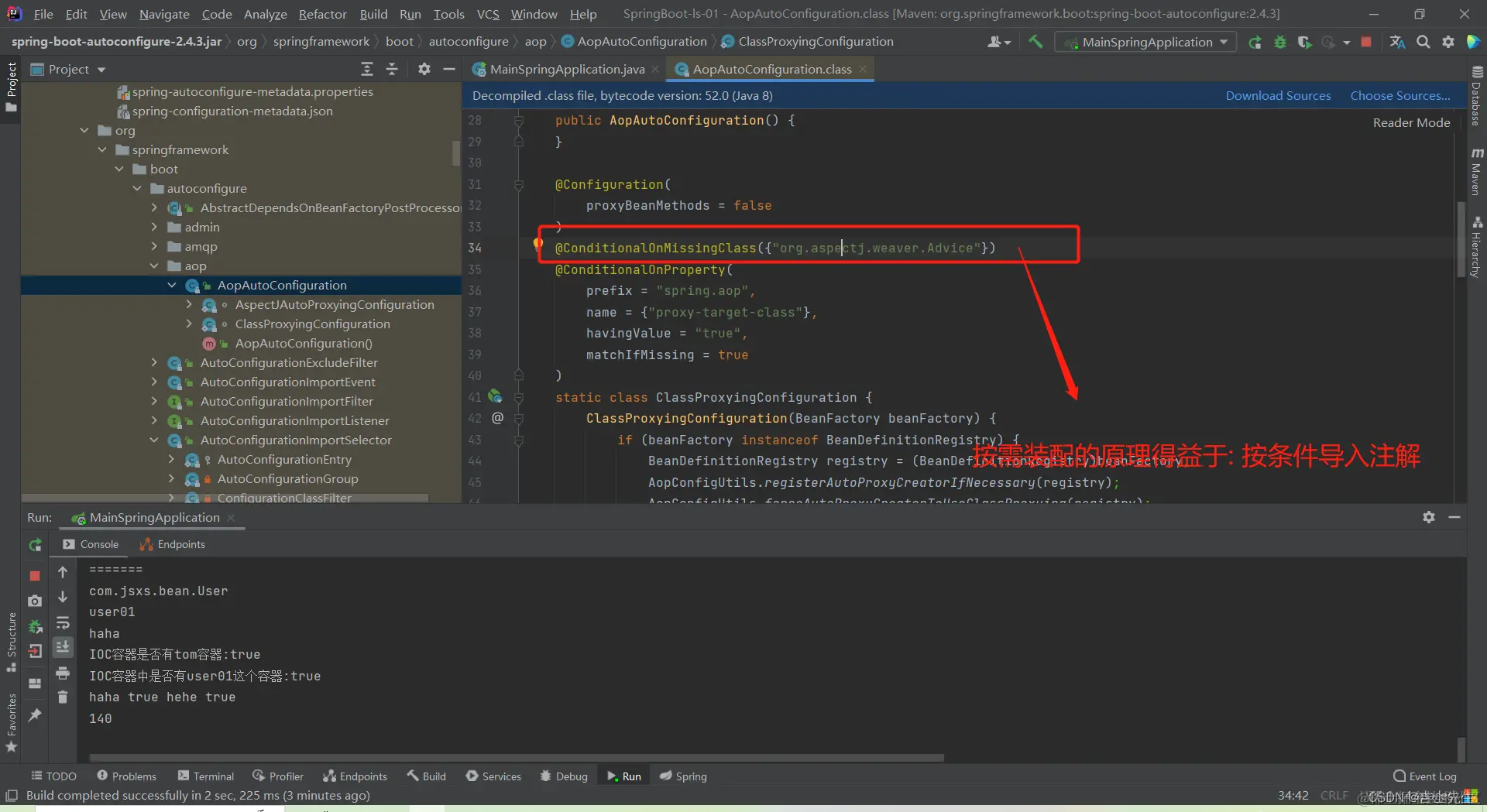
Task: Hide the Project tool window
Action: (x=448, y=69)
